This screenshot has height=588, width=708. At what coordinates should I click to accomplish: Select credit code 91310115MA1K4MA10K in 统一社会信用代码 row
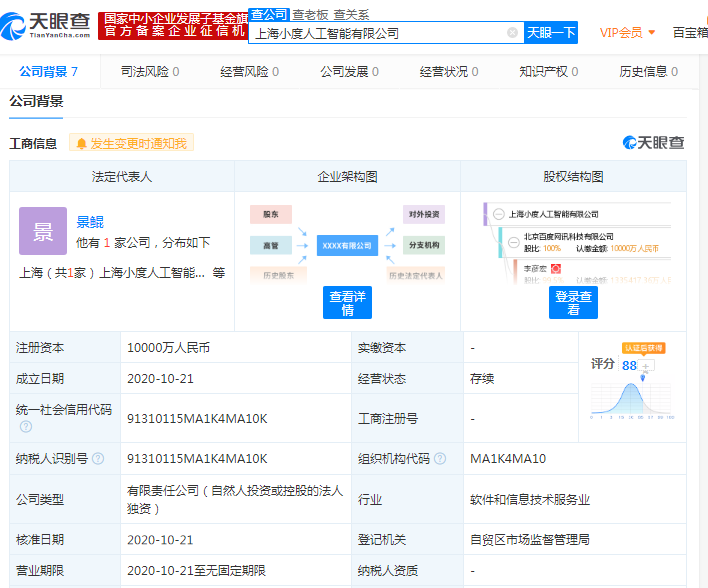point(197,419)
